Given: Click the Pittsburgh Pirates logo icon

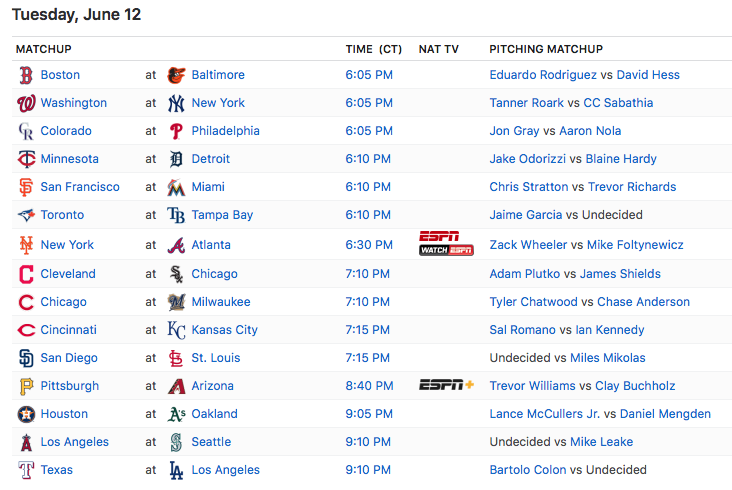Looking at the screenshot, I should pos(26,386).
